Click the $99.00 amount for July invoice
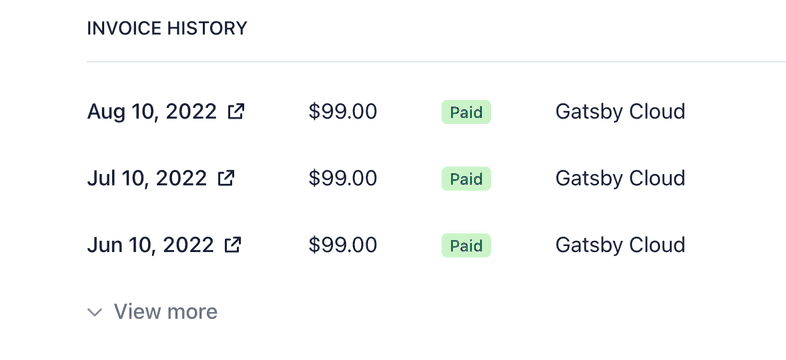This screenshot has width=786, height=360. coord(343,178)
